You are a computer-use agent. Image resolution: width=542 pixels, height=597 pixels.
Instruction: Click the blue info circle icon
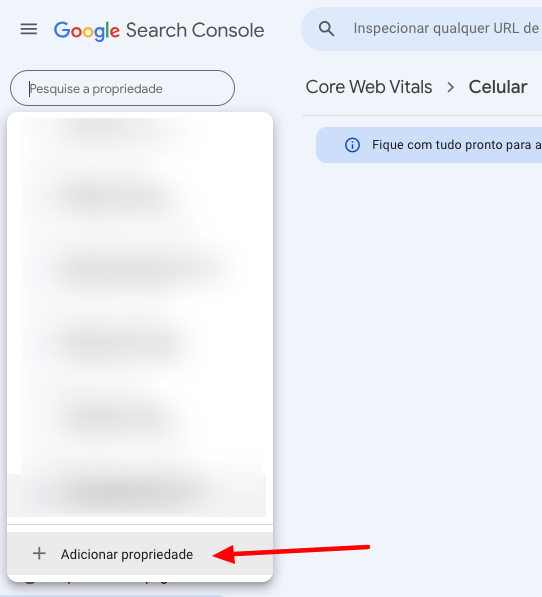352,145
